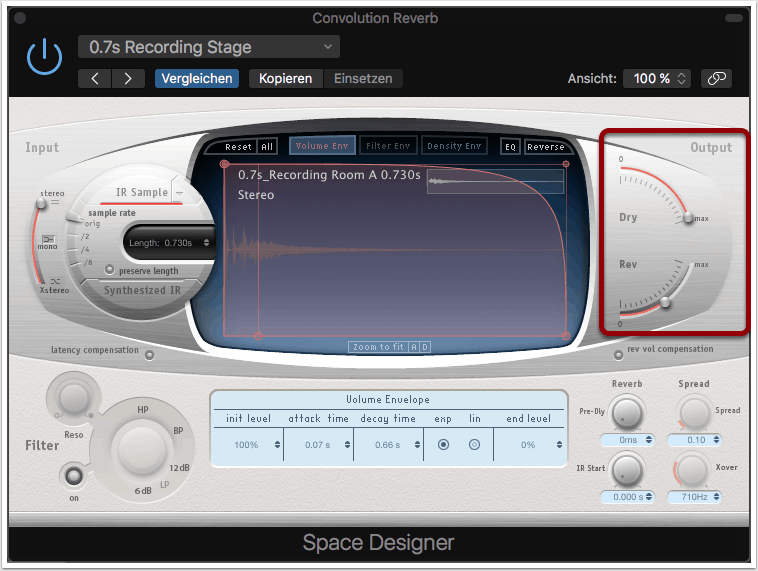Enable latency compensation

(150, 354)
